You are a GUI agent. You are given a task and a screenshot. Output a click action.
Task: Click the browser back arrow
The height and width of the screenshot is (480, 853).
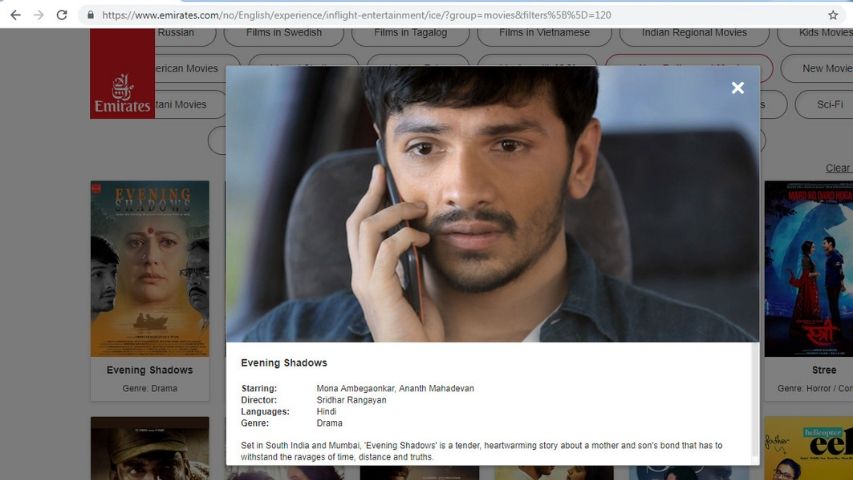[x=15, y=15]
